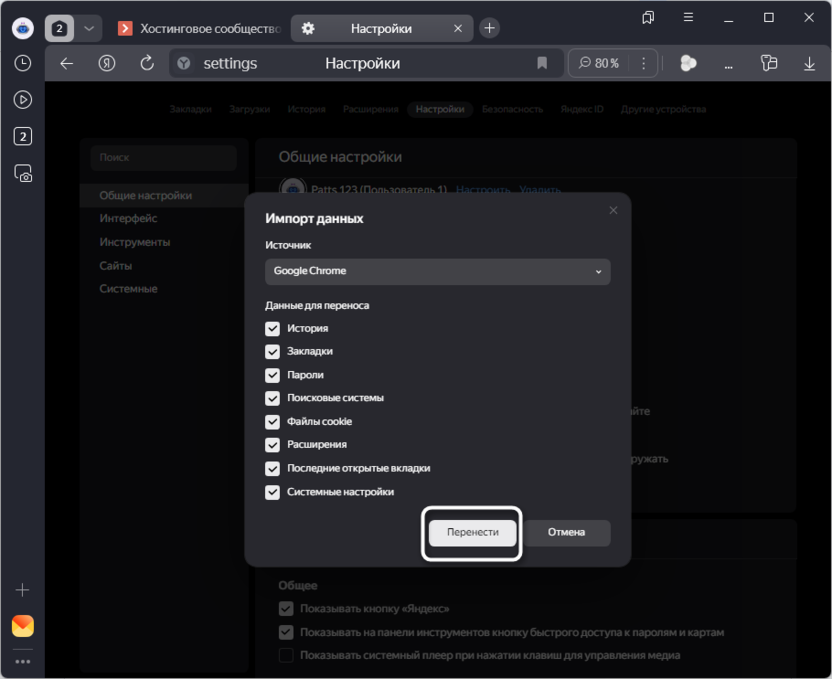The height and width of the screenshot is (679, 832).
Task: Uncheck the История checkbox
Action: click(272, 328)
